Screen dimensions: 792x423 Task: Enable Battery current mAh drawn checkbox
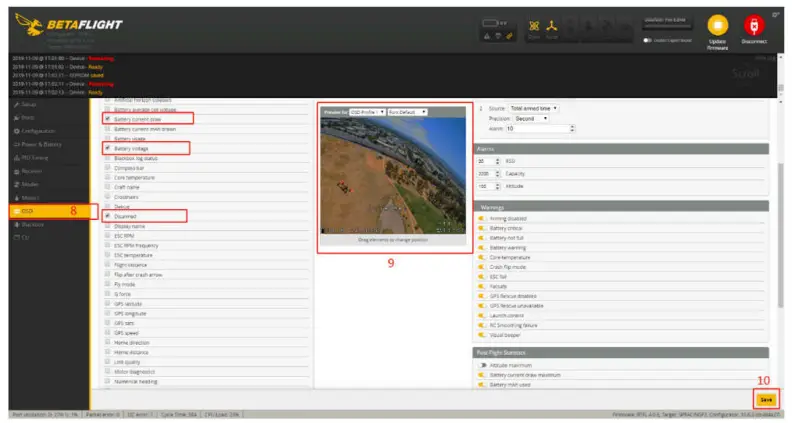[x=107, y=128]
